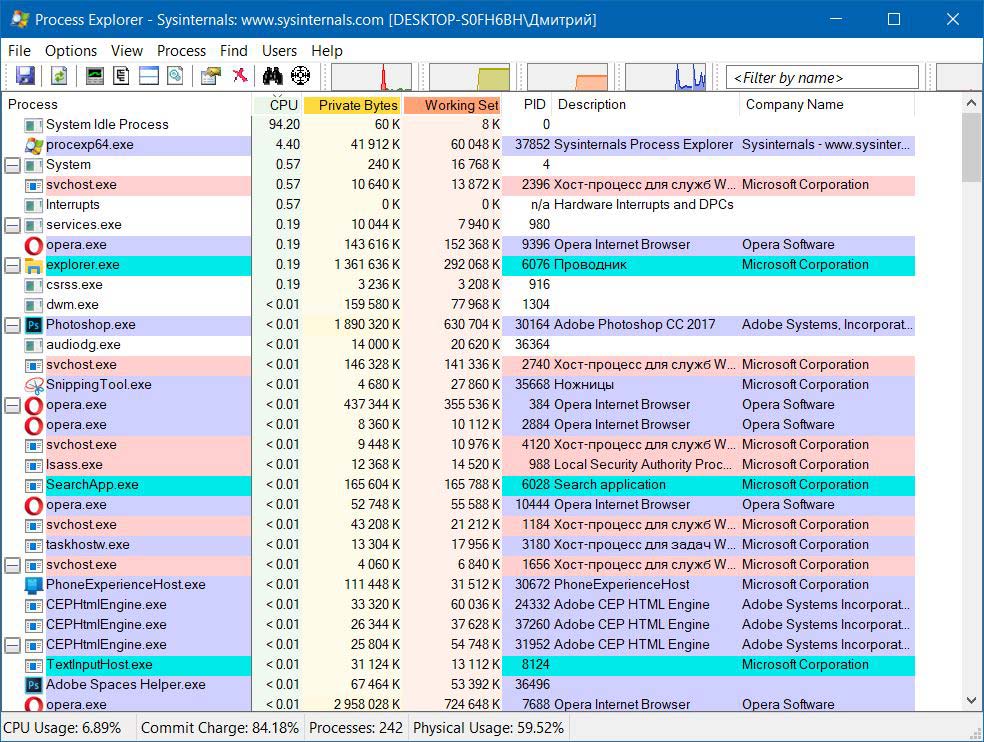This screenshot has height=742, width=984.
Task: Click the binoculars Find Handle icon
Action: [272, 76]
